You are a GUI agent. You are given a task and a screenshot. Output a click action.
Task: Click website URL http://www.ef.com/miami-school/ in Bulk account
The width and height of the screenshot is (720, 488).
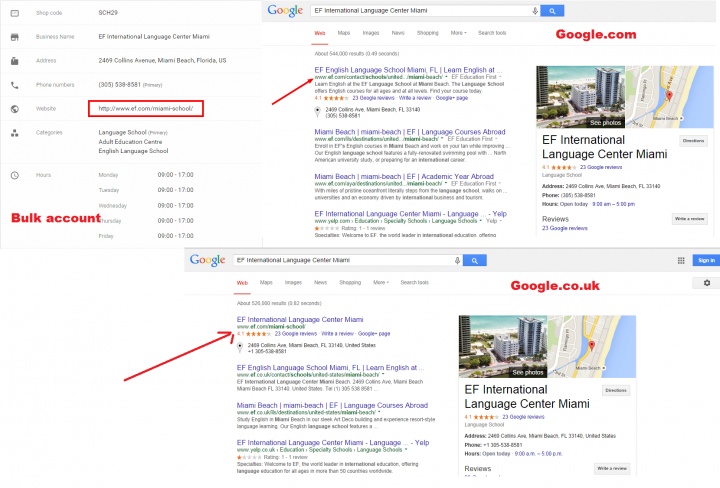point(146,109)
